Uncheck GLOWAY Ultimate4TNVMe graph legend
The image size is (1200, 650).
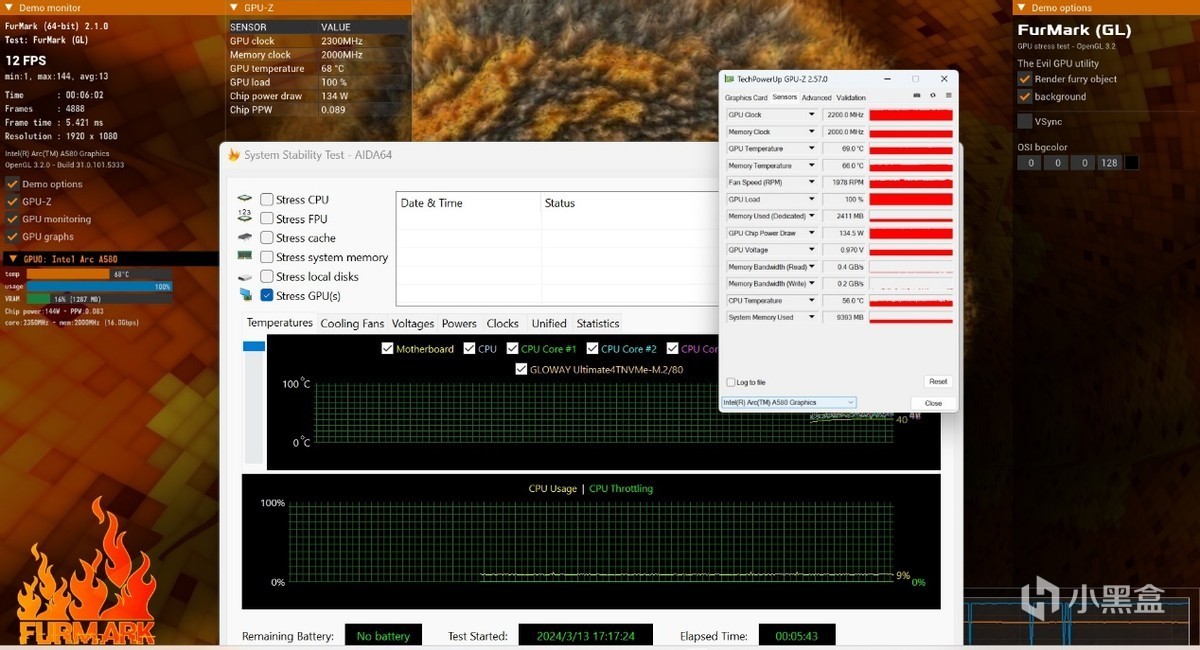tap(521, 369)
